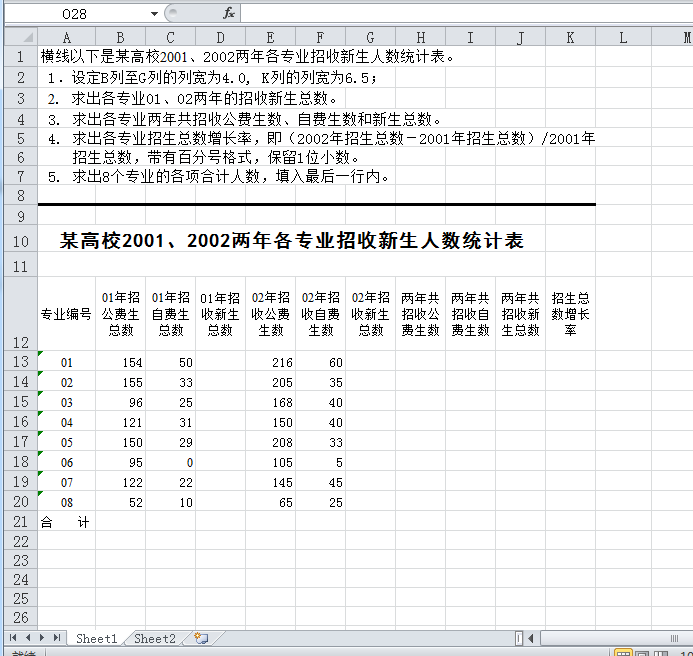
Task: Click header cell 01年招收新生总数
Action: [220, 314]
